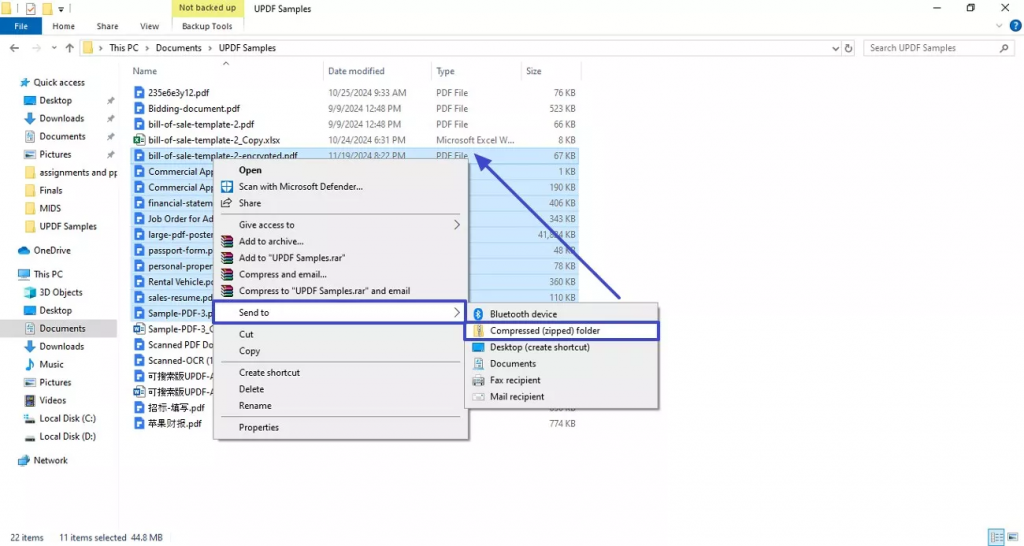
Task: Open the MIDS folder in Quick access
Action: (50, 208)
